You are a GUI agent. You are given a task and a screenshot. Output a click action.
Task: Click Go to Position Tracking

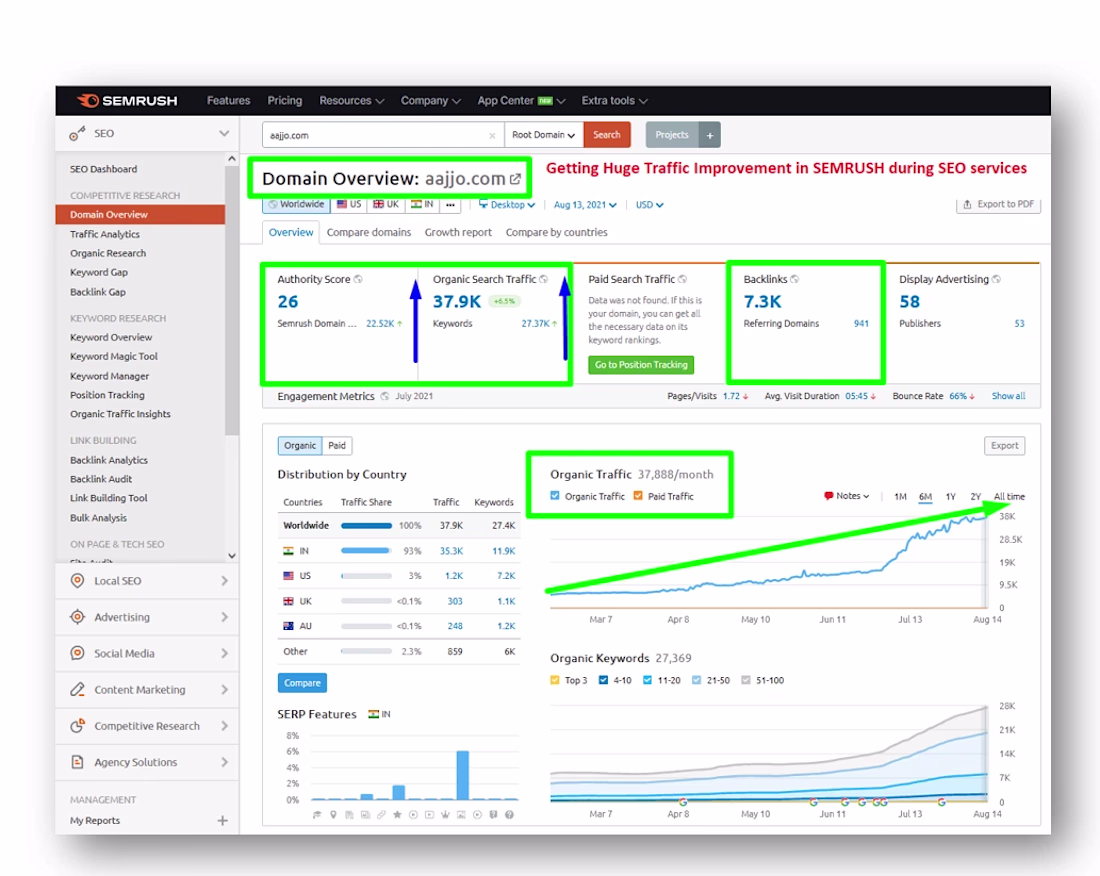coord(641,365)
